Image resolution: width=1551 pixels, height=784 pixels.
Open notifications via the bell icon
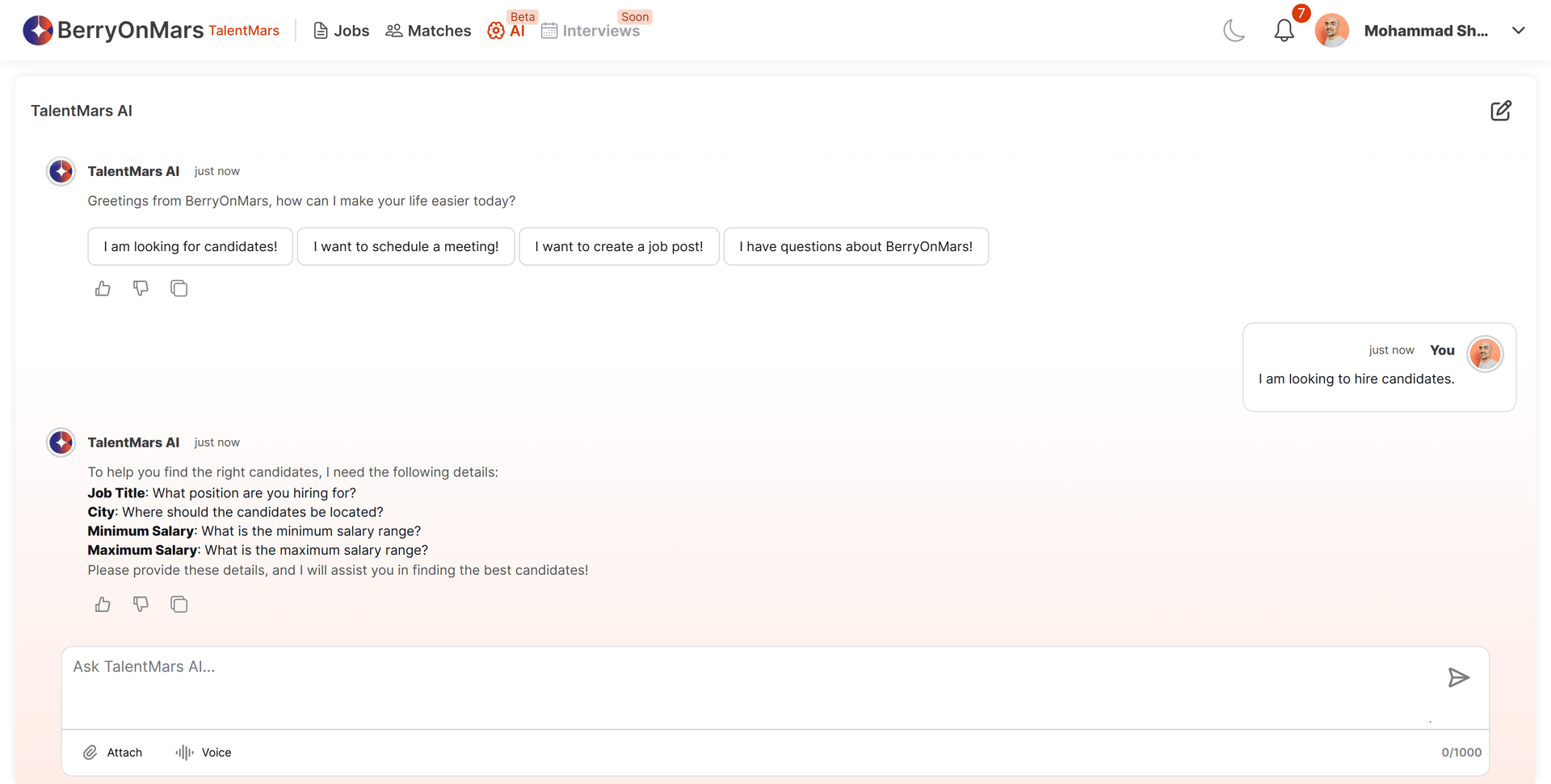pos(1284,31)
